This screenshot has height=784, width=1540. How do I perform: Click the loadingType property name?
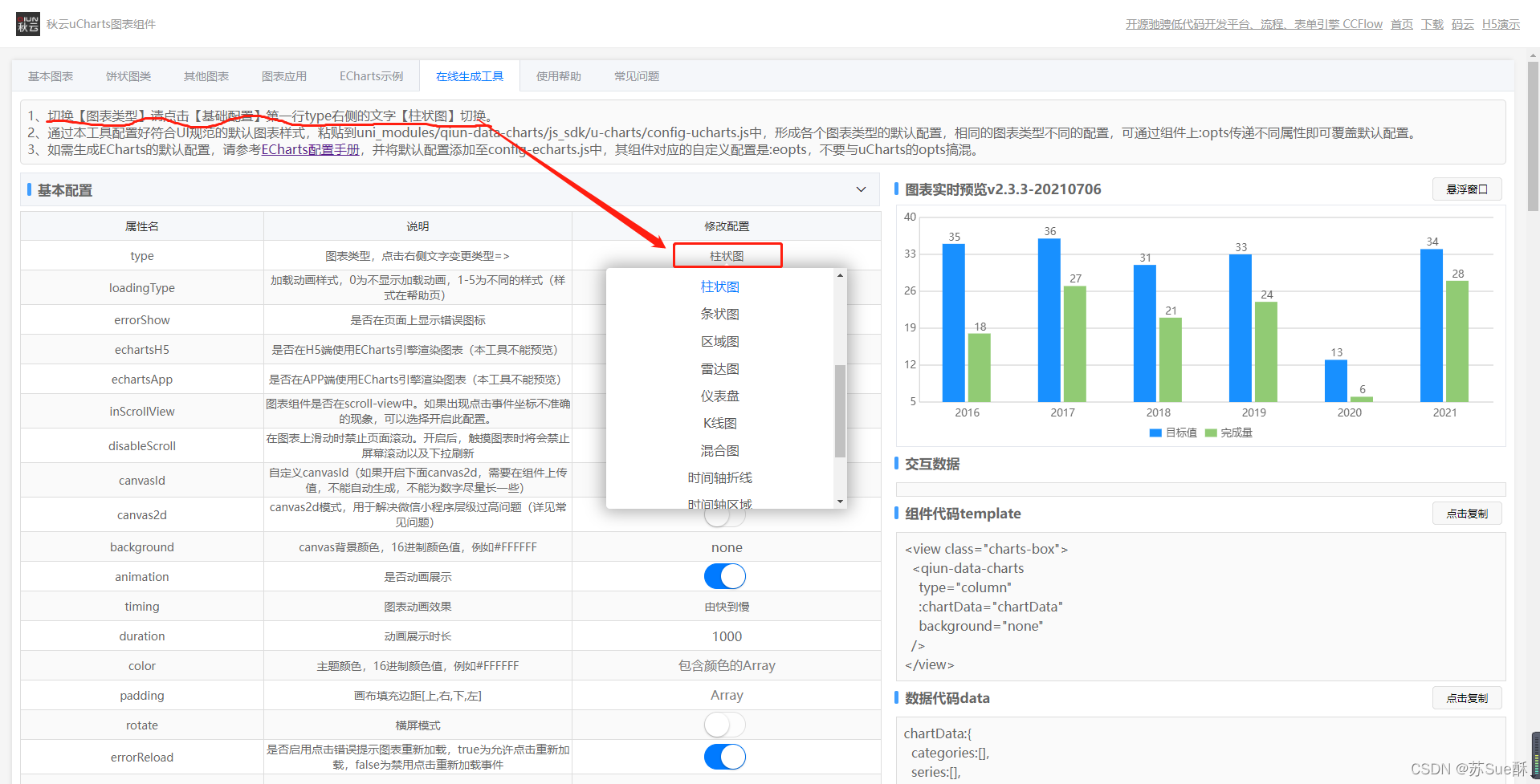[x=142, y=287]
